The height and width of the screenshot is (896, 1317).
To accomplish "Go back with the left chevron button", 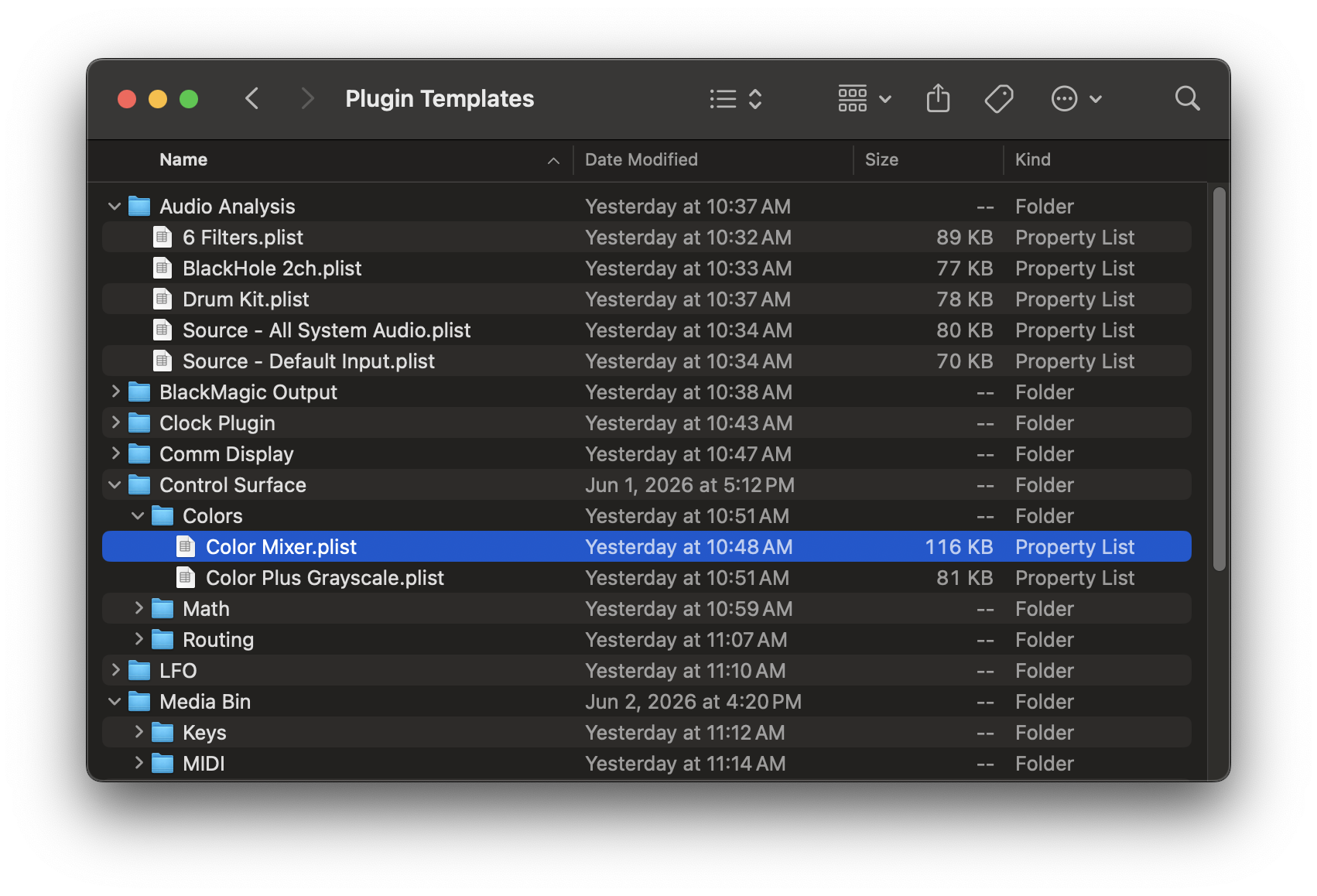I will click(x=251, y=98).
